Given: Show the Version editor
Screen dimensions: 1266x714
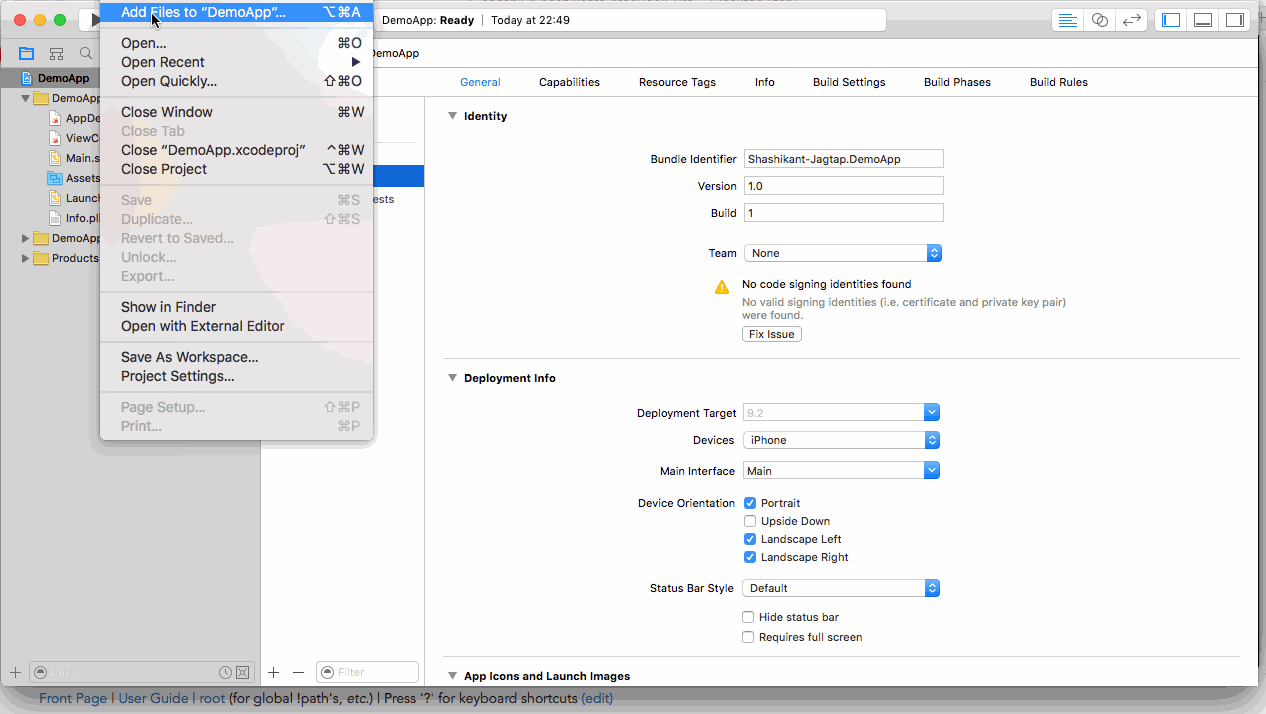Looking at the screenshot, I should (1132, 20).
